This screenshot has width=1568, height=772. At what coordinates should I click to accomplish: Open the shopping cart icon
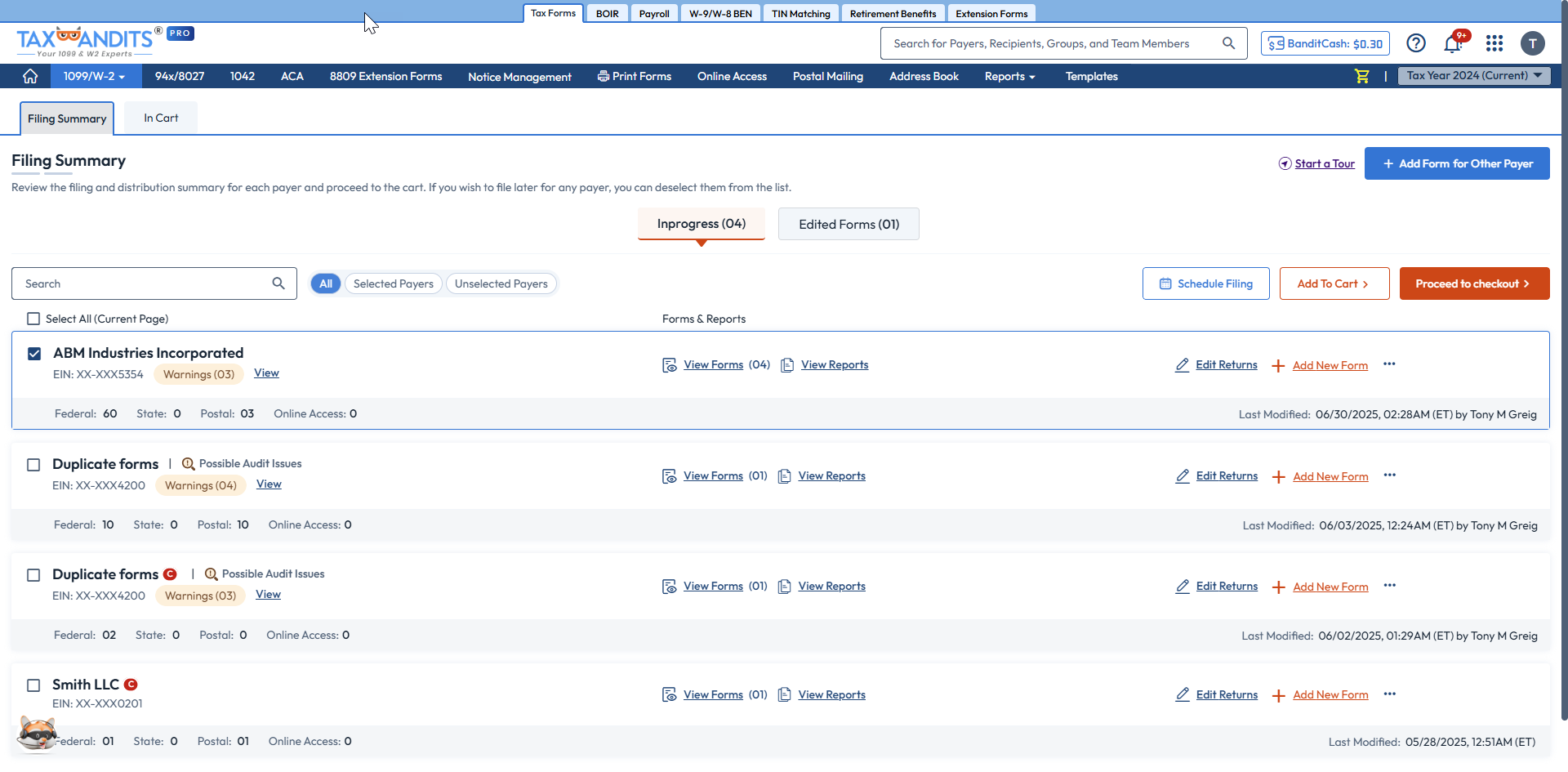[1361, 76]
